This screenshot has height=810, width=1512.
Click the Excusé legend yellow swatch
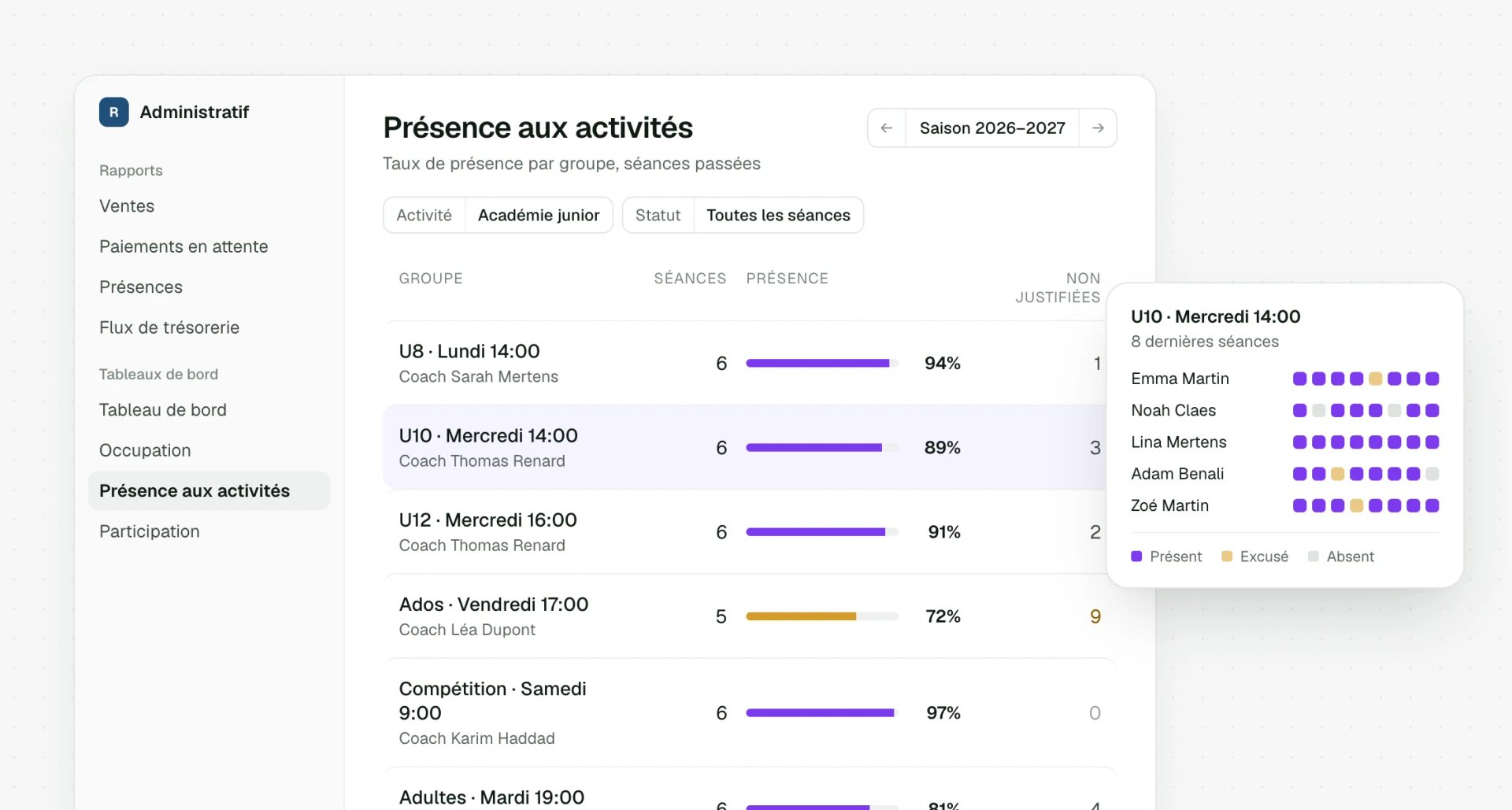[x=1226, y=557]
